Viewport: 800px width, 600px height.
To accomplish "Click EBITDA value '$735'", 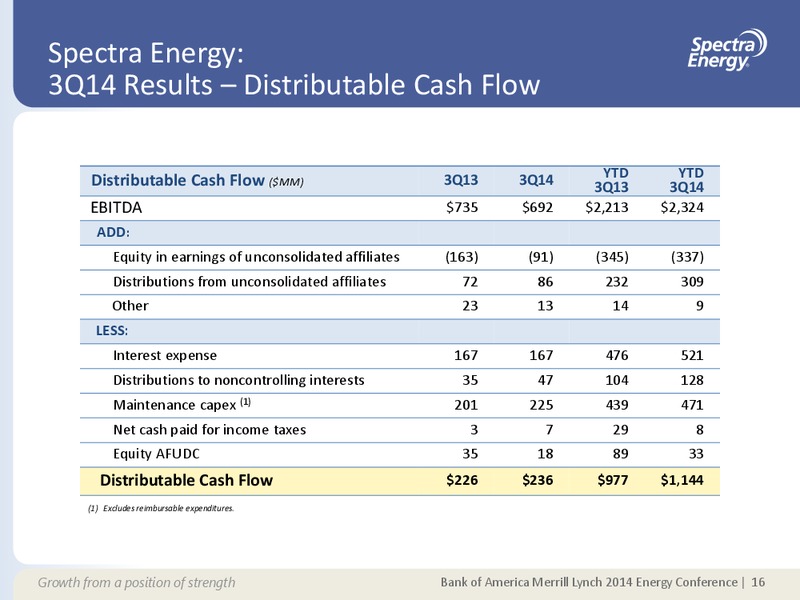I will (462, 207).
